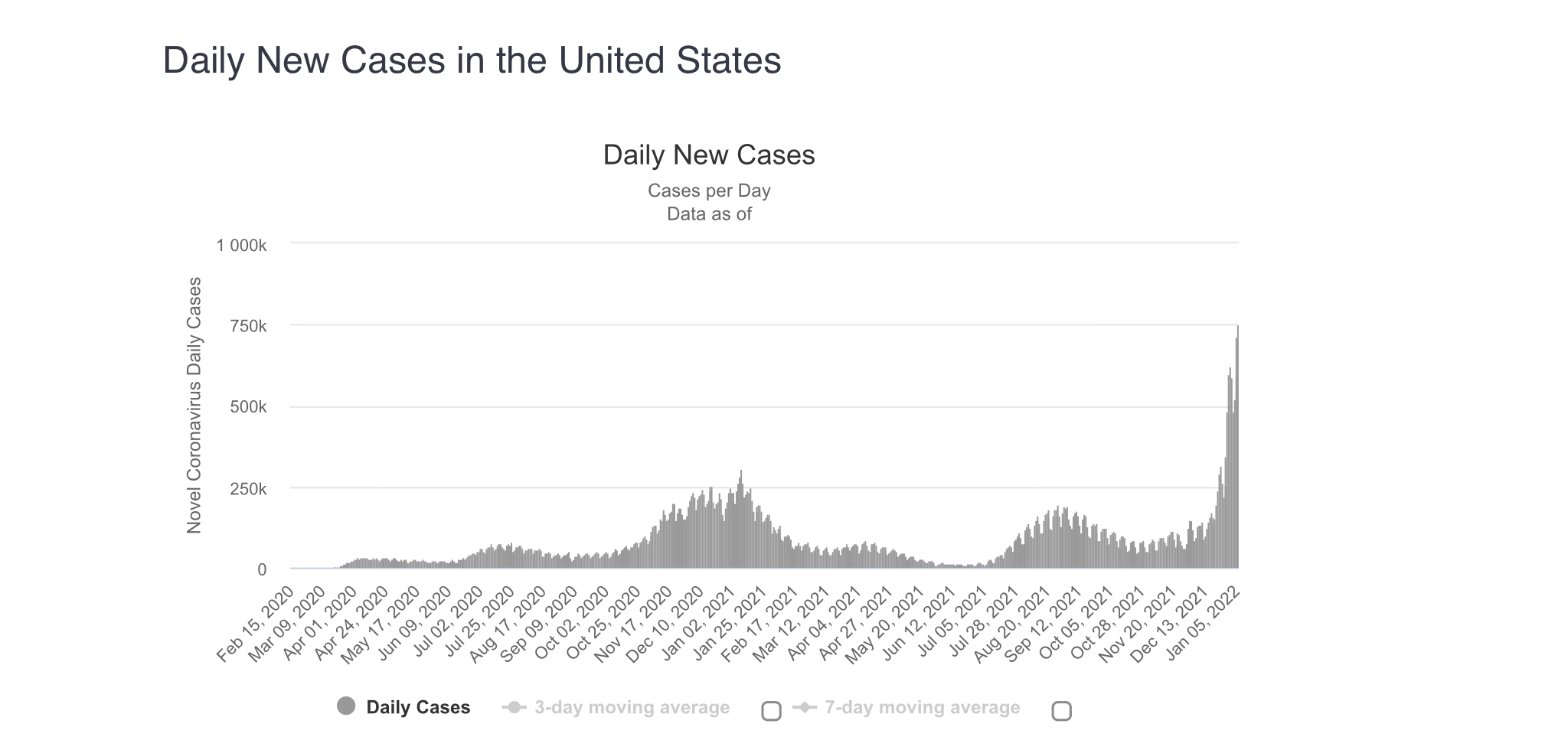The width and height of the screenshot is (1568, 740).
Task: Click the Daily Cases gray circle legend icon
Action: coord(346,706)
